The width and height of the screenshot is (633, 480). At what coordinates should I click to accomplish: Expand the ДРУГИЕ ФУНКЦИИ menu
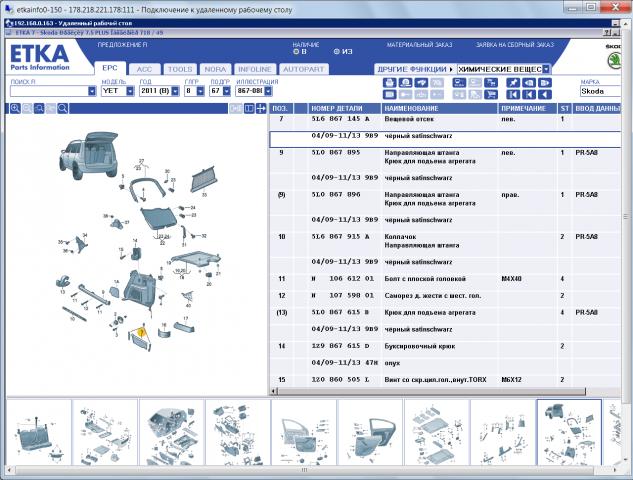[415, 69]
